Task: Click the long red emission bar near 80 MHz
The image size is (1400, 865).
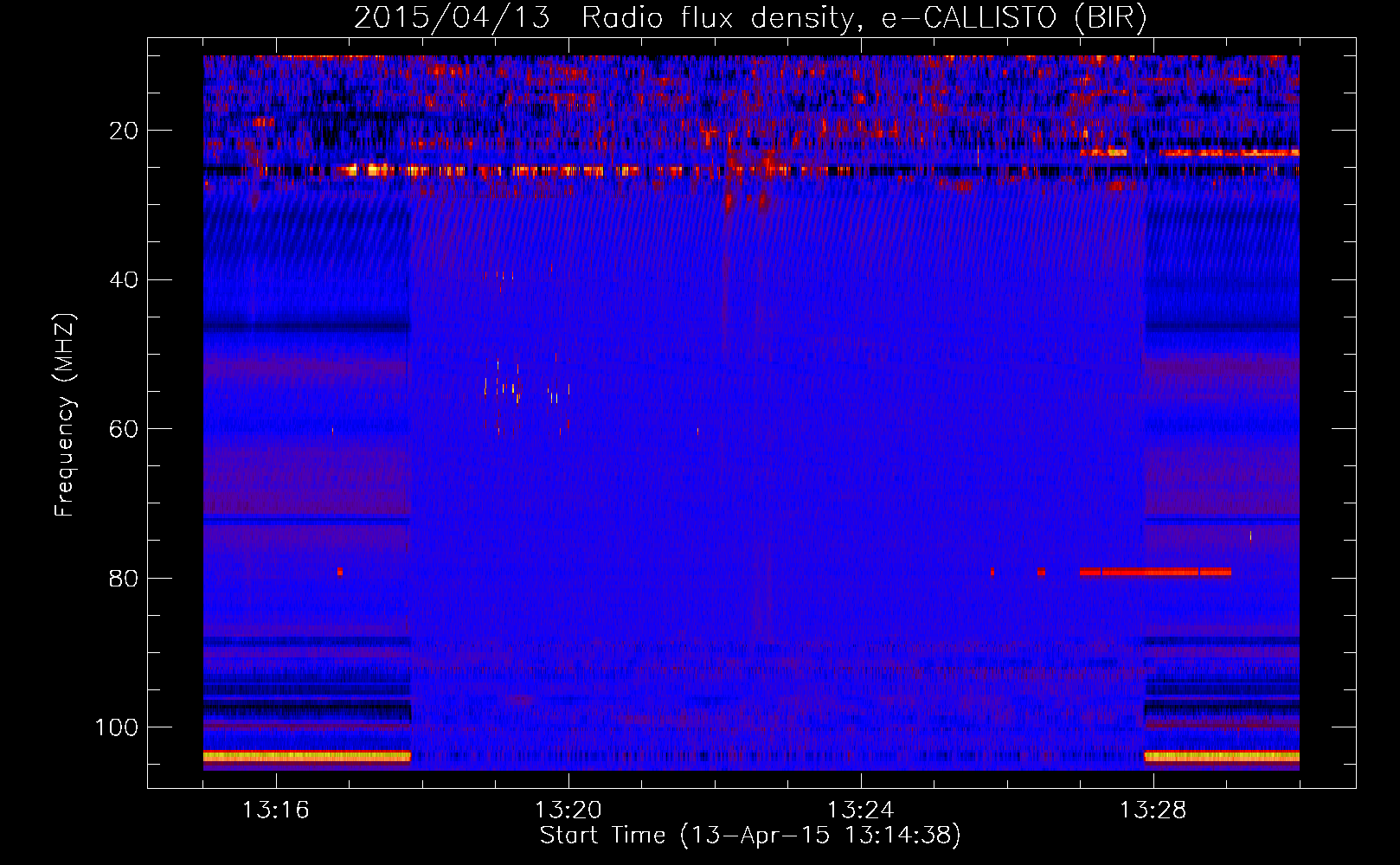Action: [1155, 572]
